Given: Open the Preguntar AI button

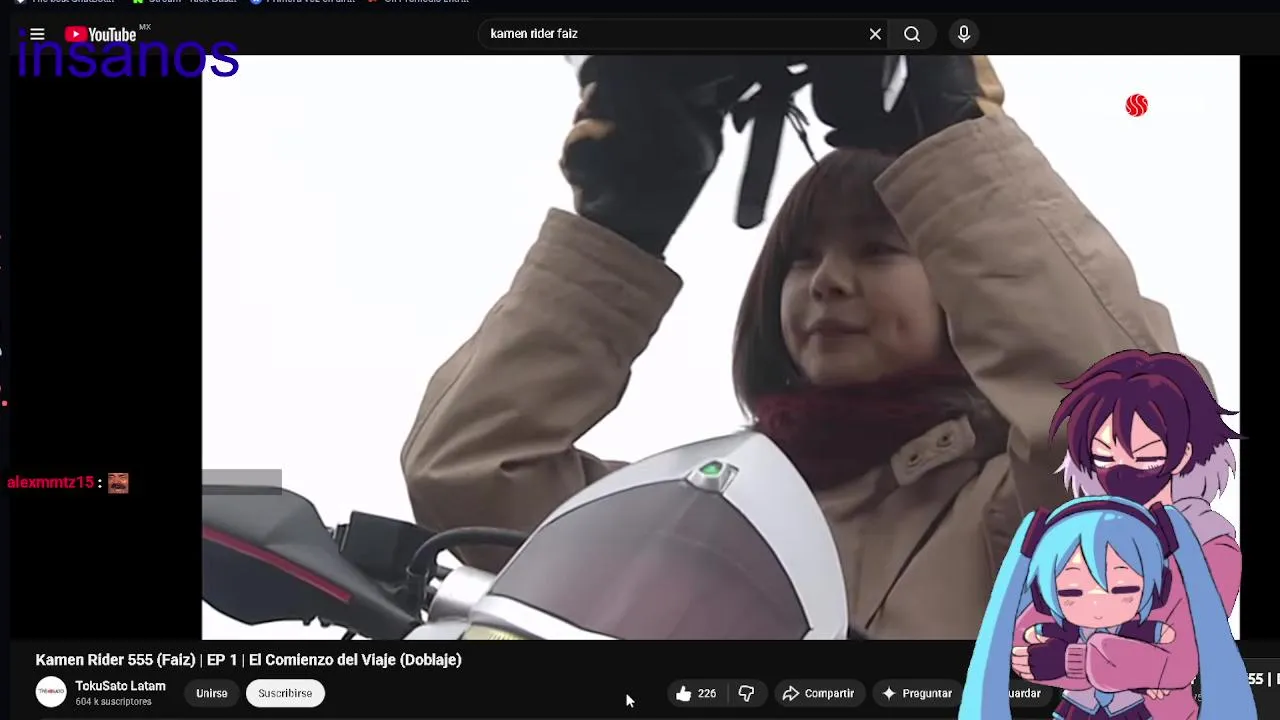Looking at the screenshot, I should [x=917, y=693].
